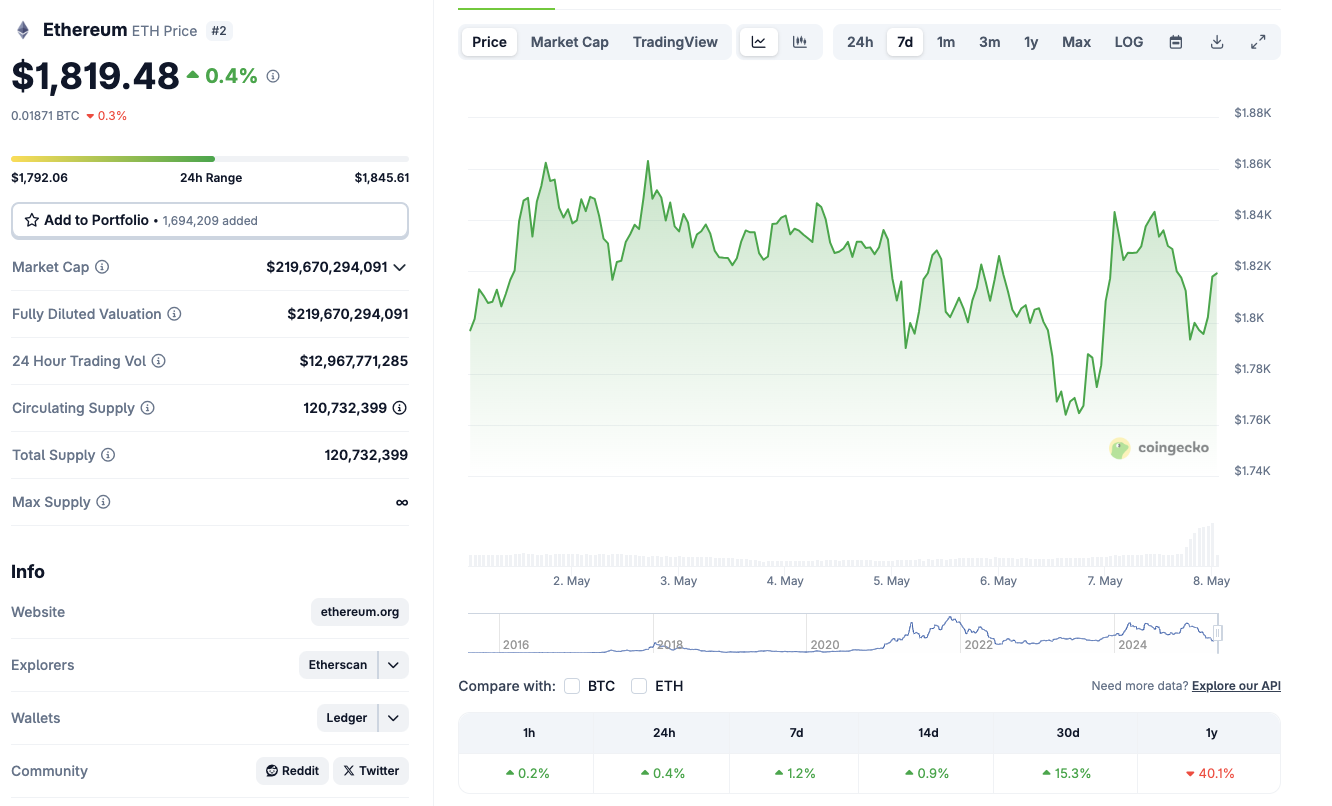Image resolution: width=1332 pixels, height=806 pixels.
Task: Open Etherscan explorer link
Action: pyautogui.click(x=338, y=665)
